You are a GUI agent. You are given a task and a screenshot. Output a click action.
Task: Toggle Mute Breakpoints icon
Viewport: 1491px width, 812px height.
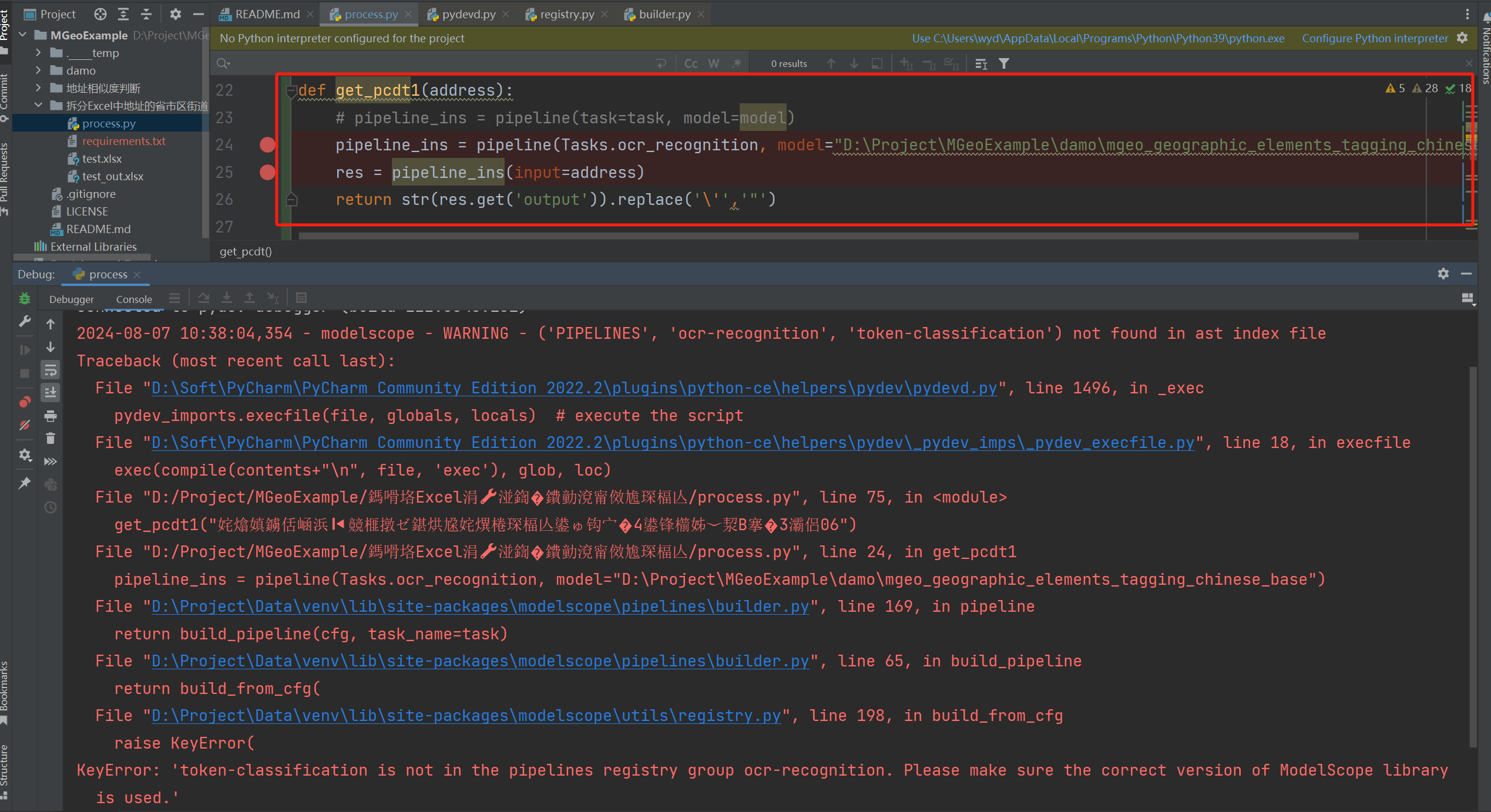tap(25, 425)
